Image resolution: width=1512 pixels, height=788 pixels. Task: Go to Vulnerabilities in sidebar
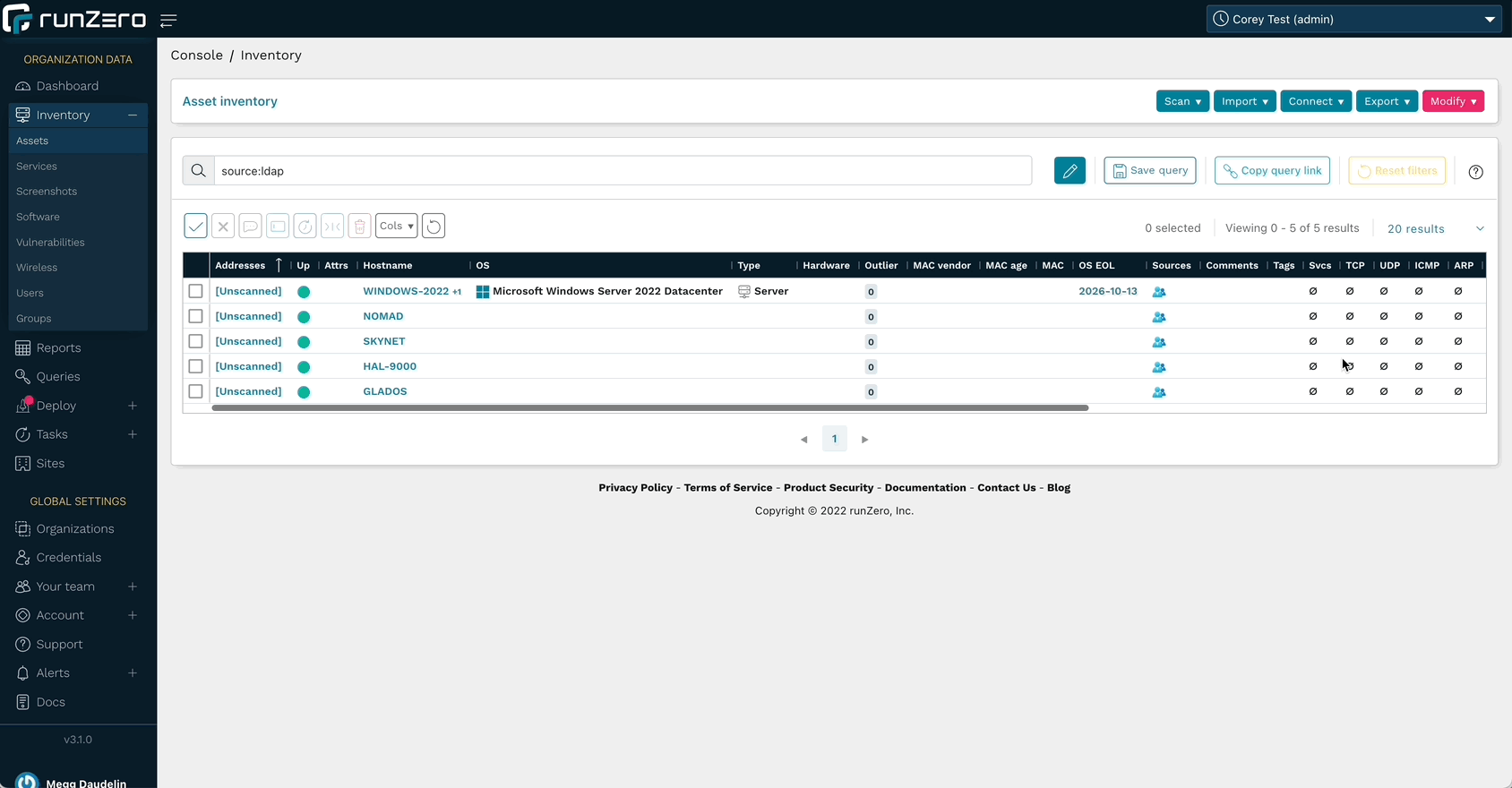point(50,243)
